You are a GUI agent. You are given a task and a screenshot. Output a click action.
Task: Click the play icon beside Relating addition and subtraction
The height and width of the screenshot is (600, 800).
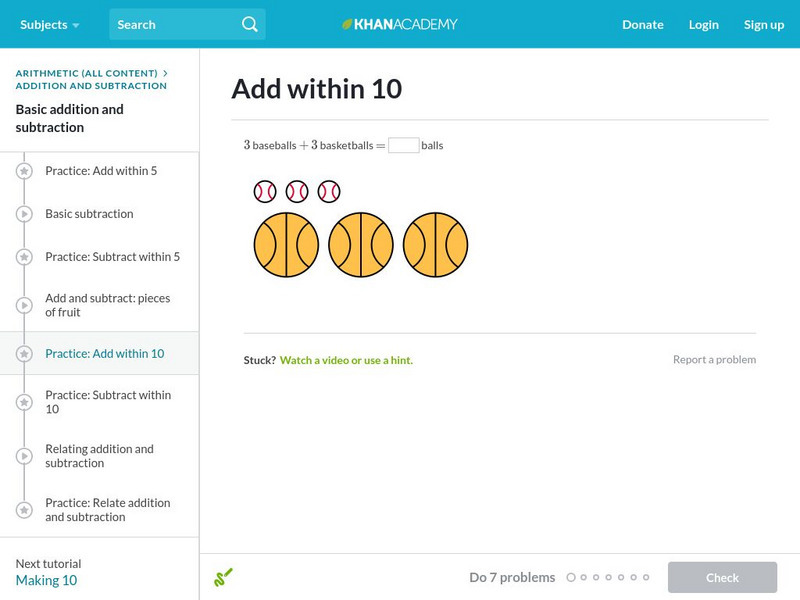[24, 456]
